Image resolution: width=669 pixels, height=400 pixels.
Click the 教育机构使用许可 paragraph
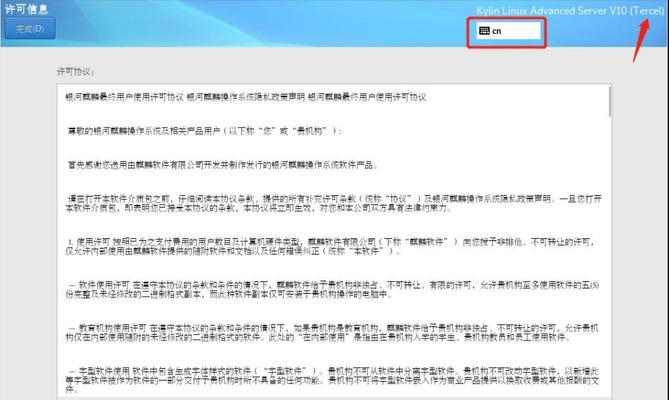(x=332, y=333)
